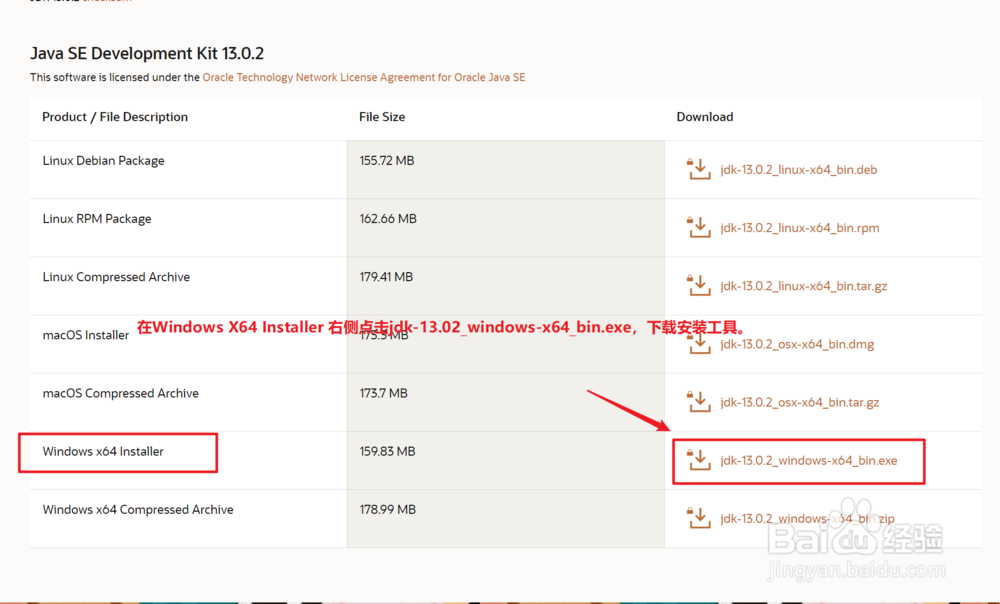1000x604 pixels.
Task: Click the 178.99 MB file size
Action: point(387,510)
